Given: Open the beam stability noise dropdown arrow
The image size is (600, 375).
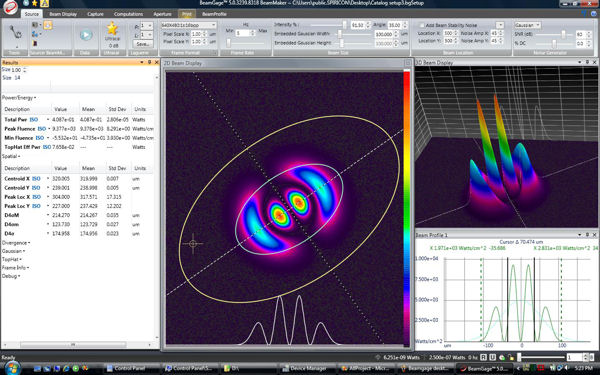Looking at the screenshot, I should pos(500,25).
